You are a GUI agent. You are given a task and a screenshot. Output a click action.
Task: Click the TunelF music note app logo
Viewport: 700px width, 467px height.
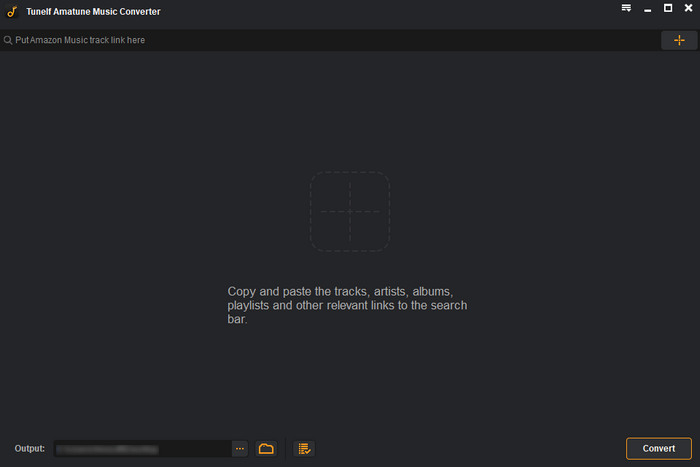click(12, 12)
